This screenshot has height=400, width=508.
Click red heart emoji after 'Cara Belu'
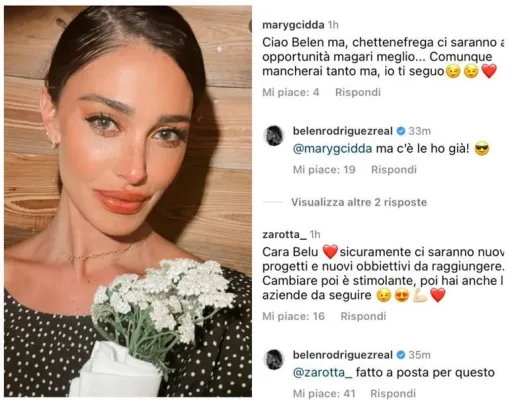(330, 252)
